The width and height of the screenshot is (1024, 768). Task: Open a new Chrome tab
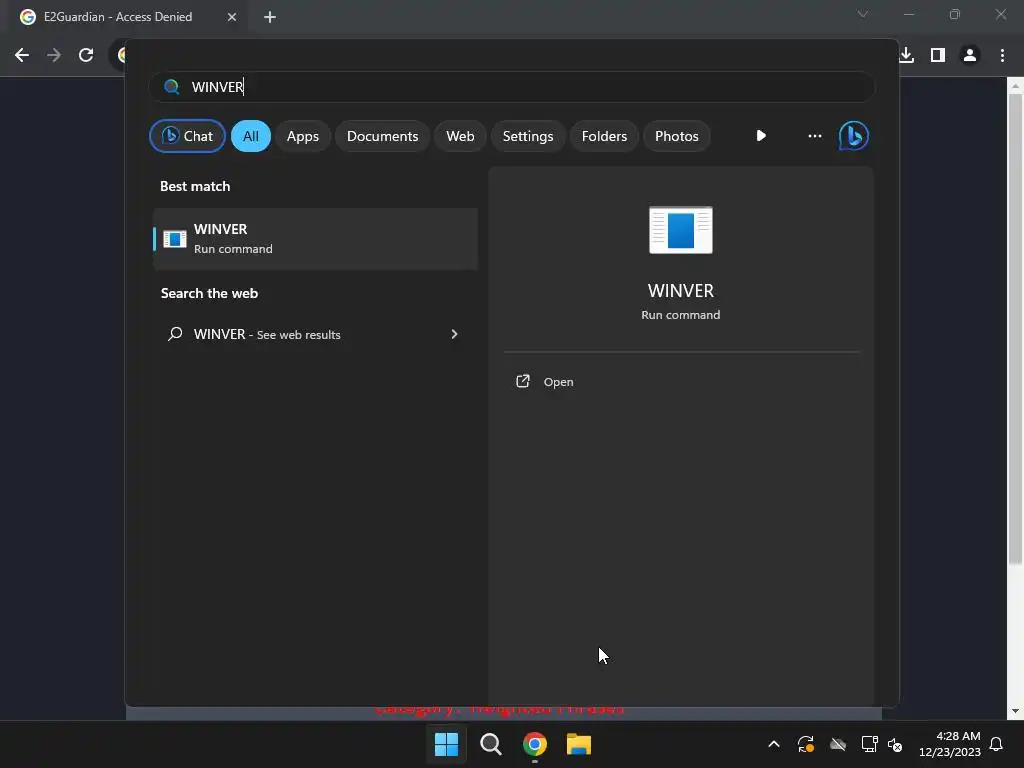click(270, 17)
